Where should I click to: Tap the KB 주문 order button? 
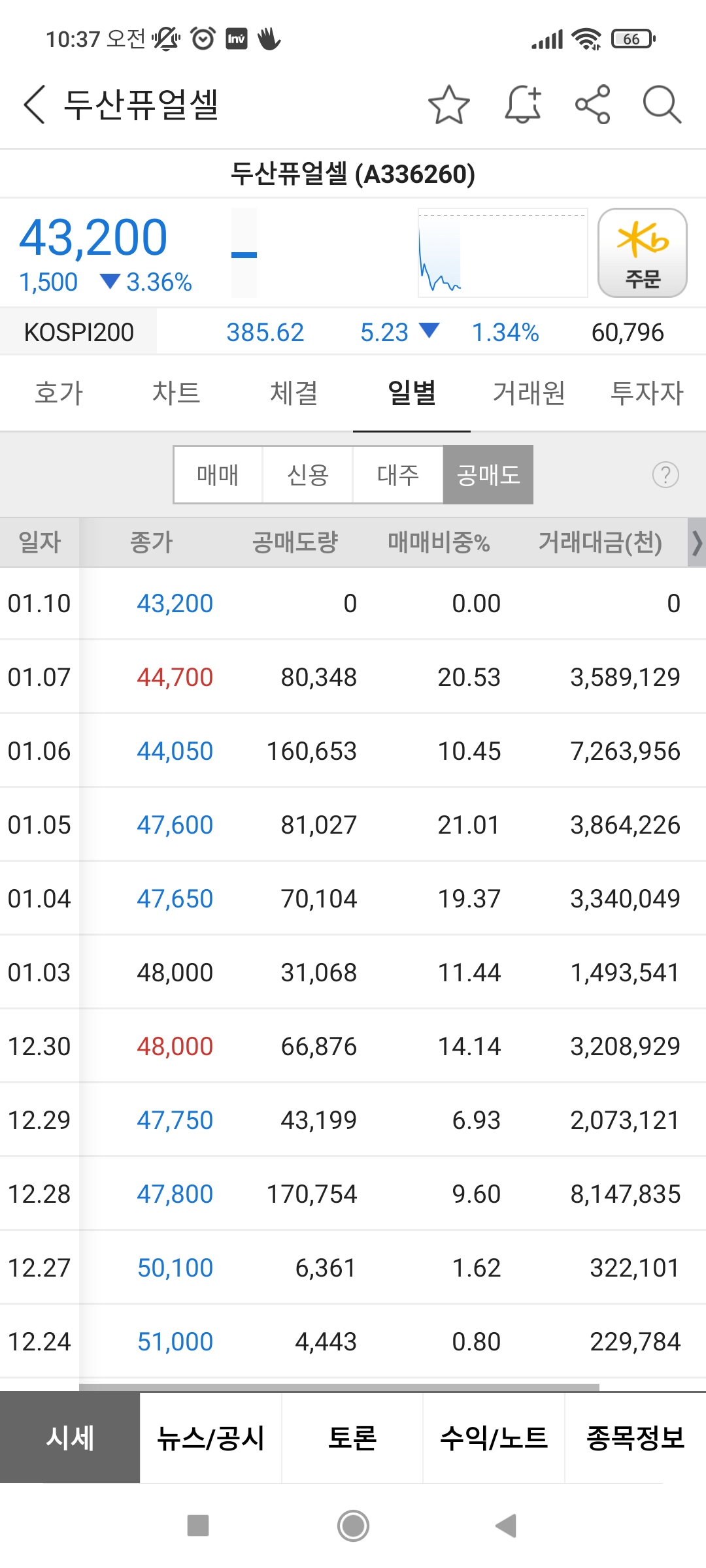643,253
